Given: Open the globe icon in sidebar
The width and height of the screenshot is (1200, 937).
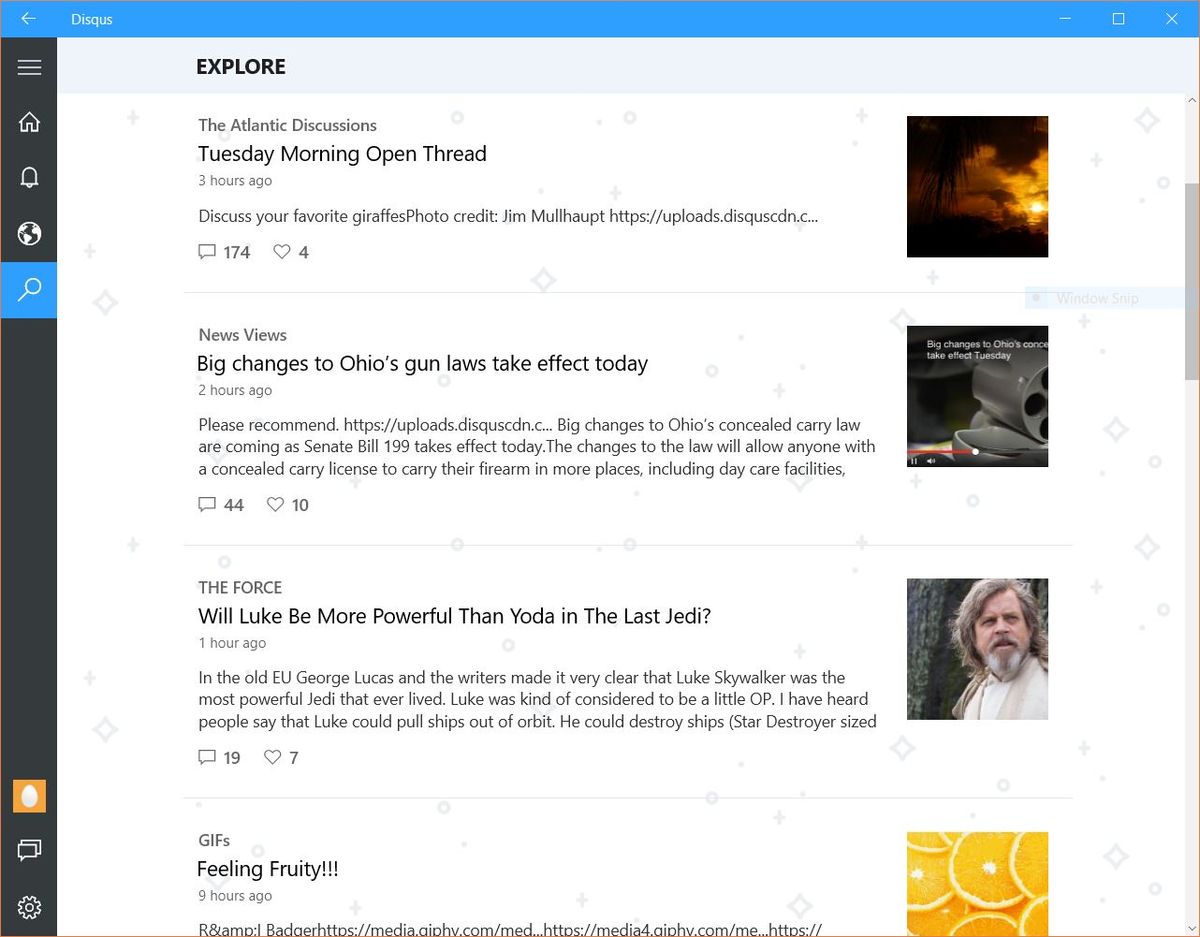Looking at the screenshot, I should click(29, 233).
